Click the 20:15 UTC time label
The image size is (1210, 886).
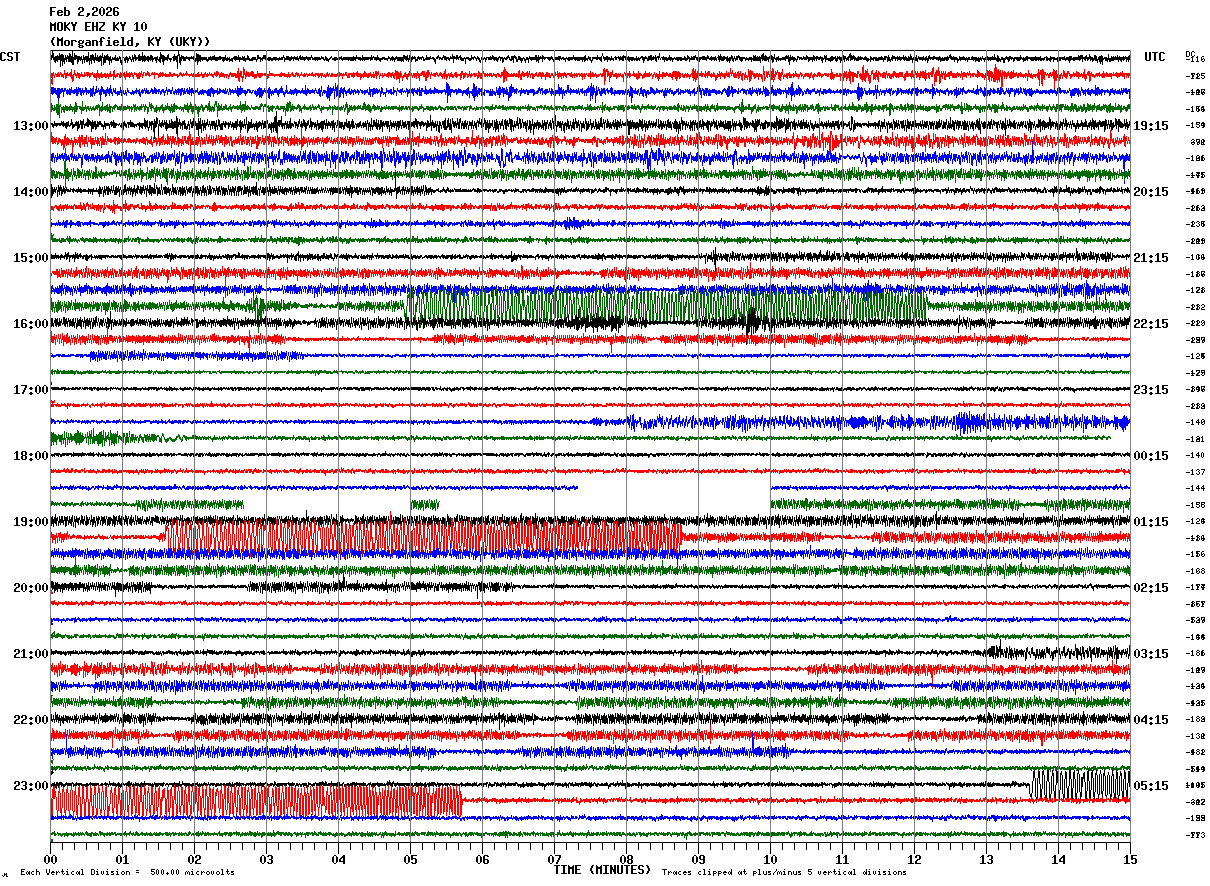[x=1151, y=192]
